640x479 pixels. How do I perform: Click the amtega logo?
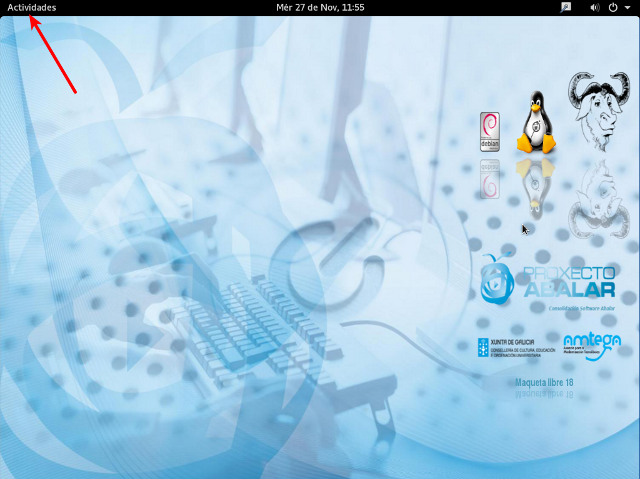[592, 345]
